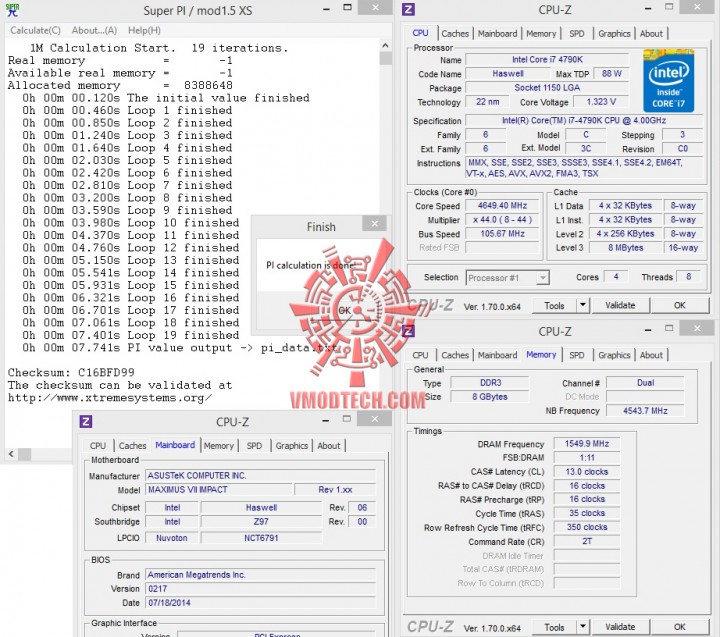Click Validate button in top CPU-Z window

[620, 305]
